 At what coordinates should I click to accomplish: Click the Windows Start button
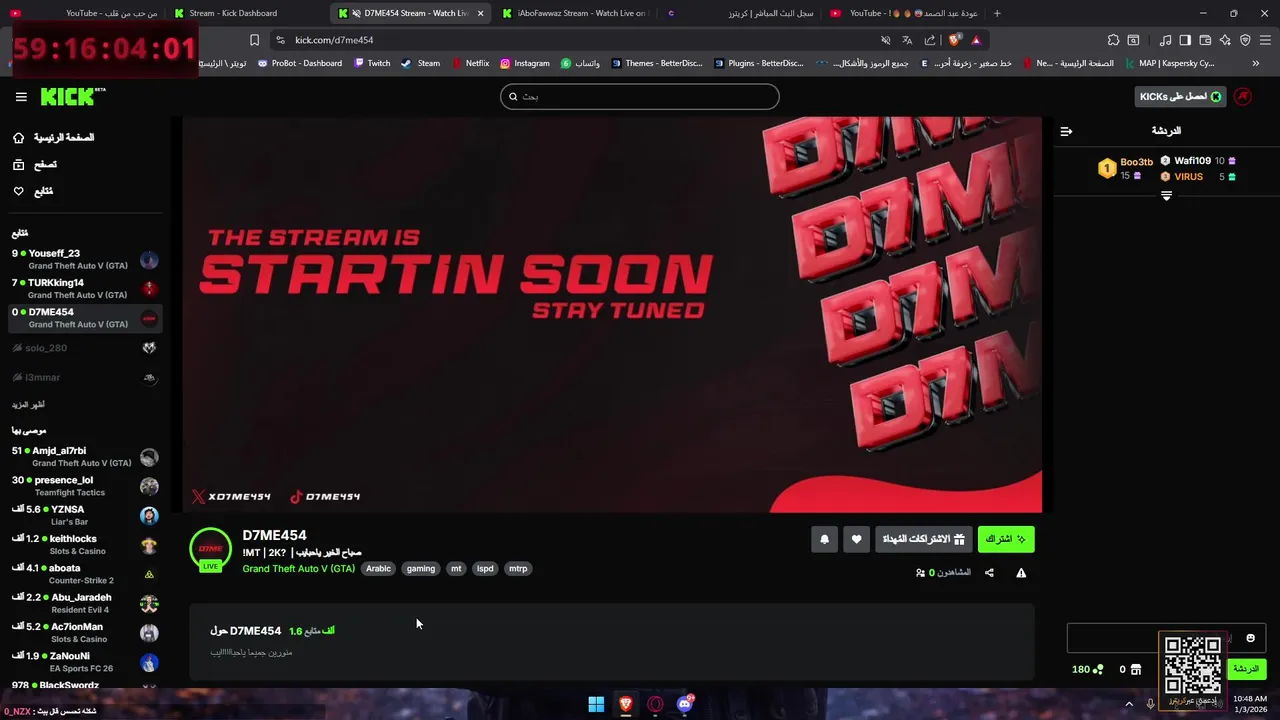click(x=596, y=704)
